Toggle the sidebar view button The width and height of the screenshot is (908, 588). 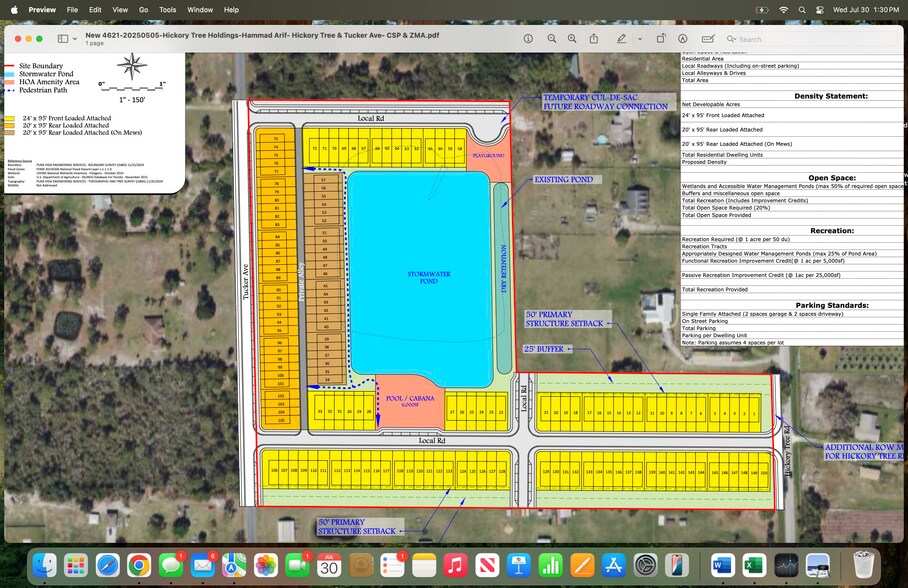pos(62,38)
